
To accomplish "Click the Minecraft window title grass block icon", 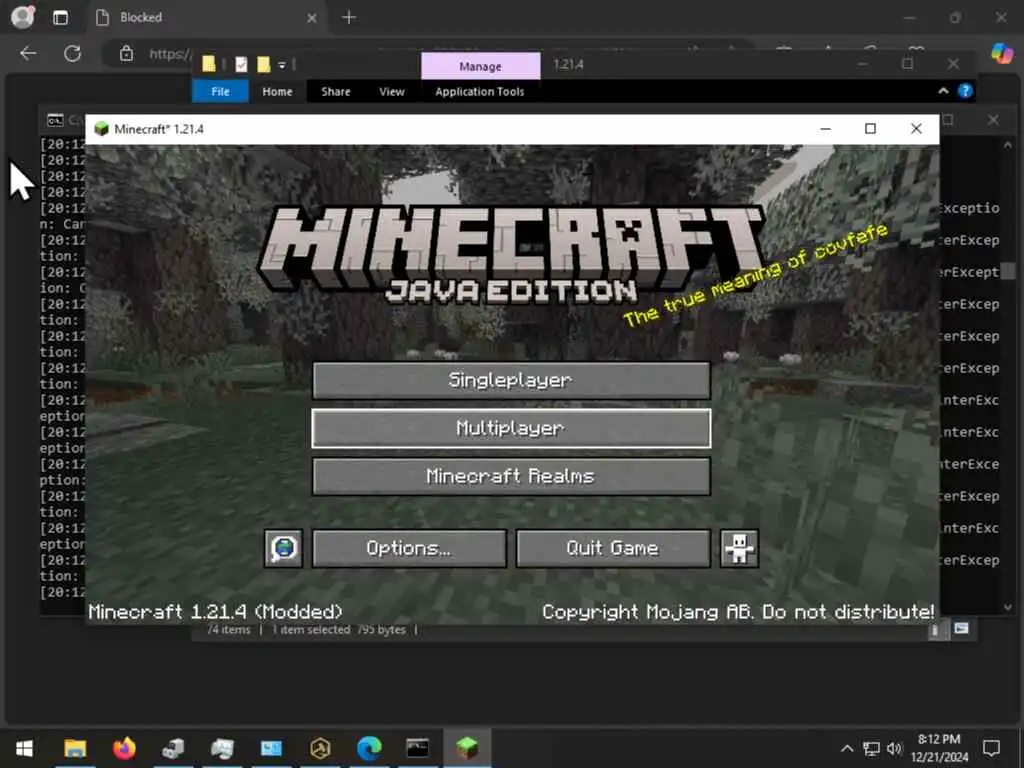I will pos(101,129).
